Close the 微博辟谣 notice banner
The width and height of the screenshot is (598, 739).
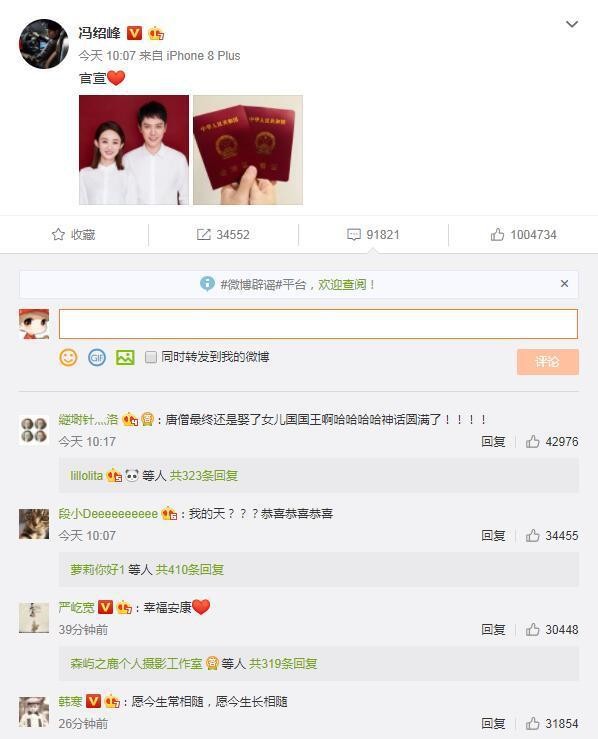point(564,284)
